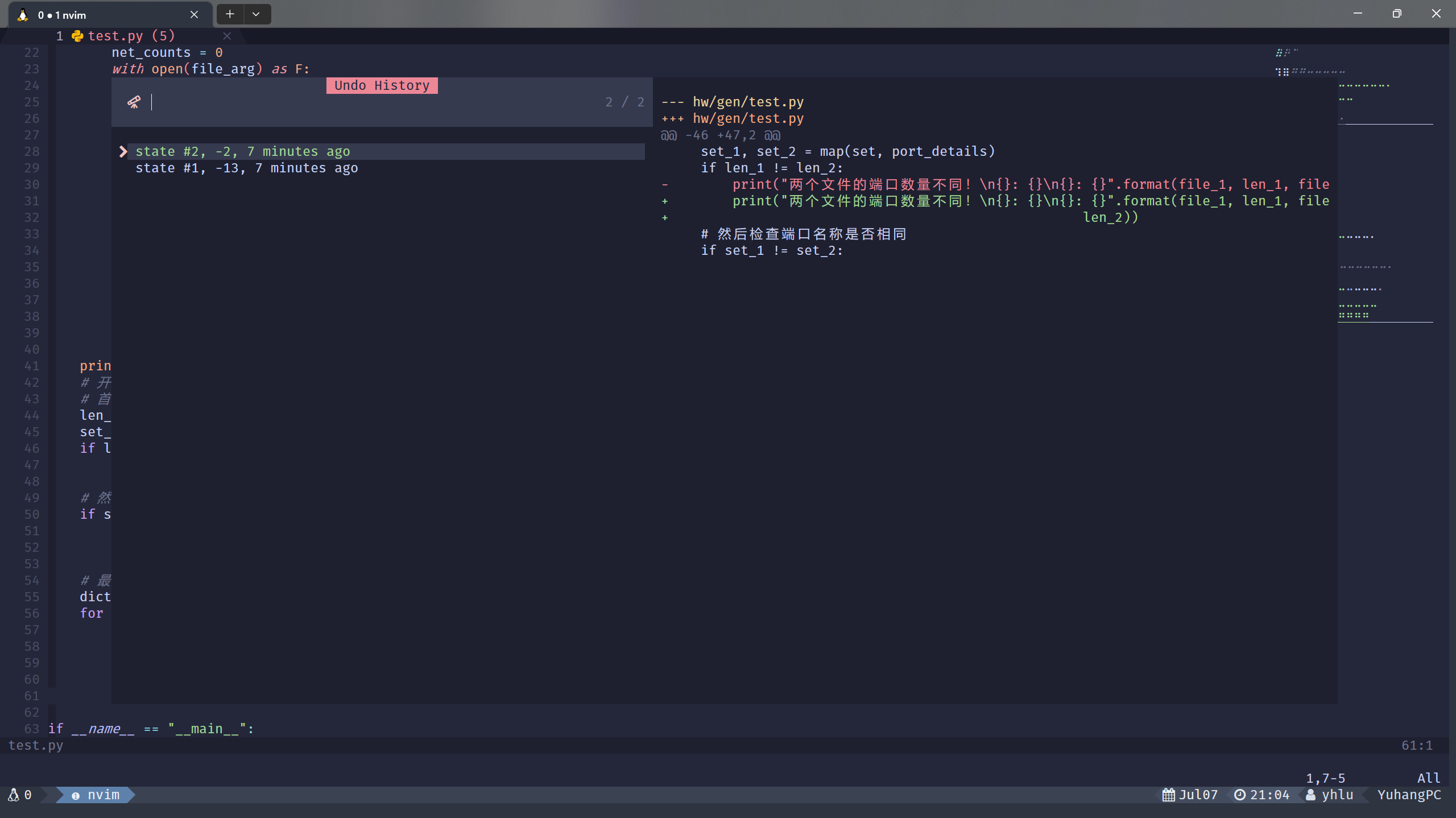The height and width of the screenshot is (818, 1456).
Task: Open the terminal profiles dropdown arrow
Action: pos(256,14)
